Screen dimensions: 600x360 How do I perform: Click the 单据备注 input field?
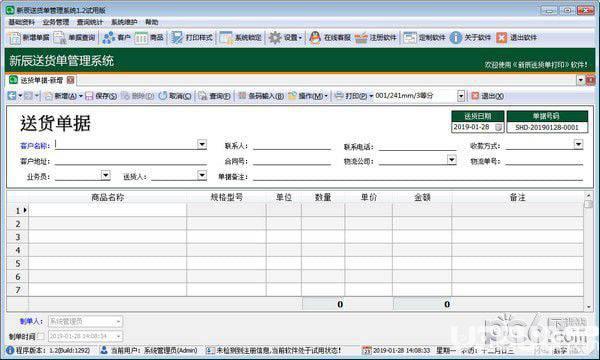pos(418,176)
